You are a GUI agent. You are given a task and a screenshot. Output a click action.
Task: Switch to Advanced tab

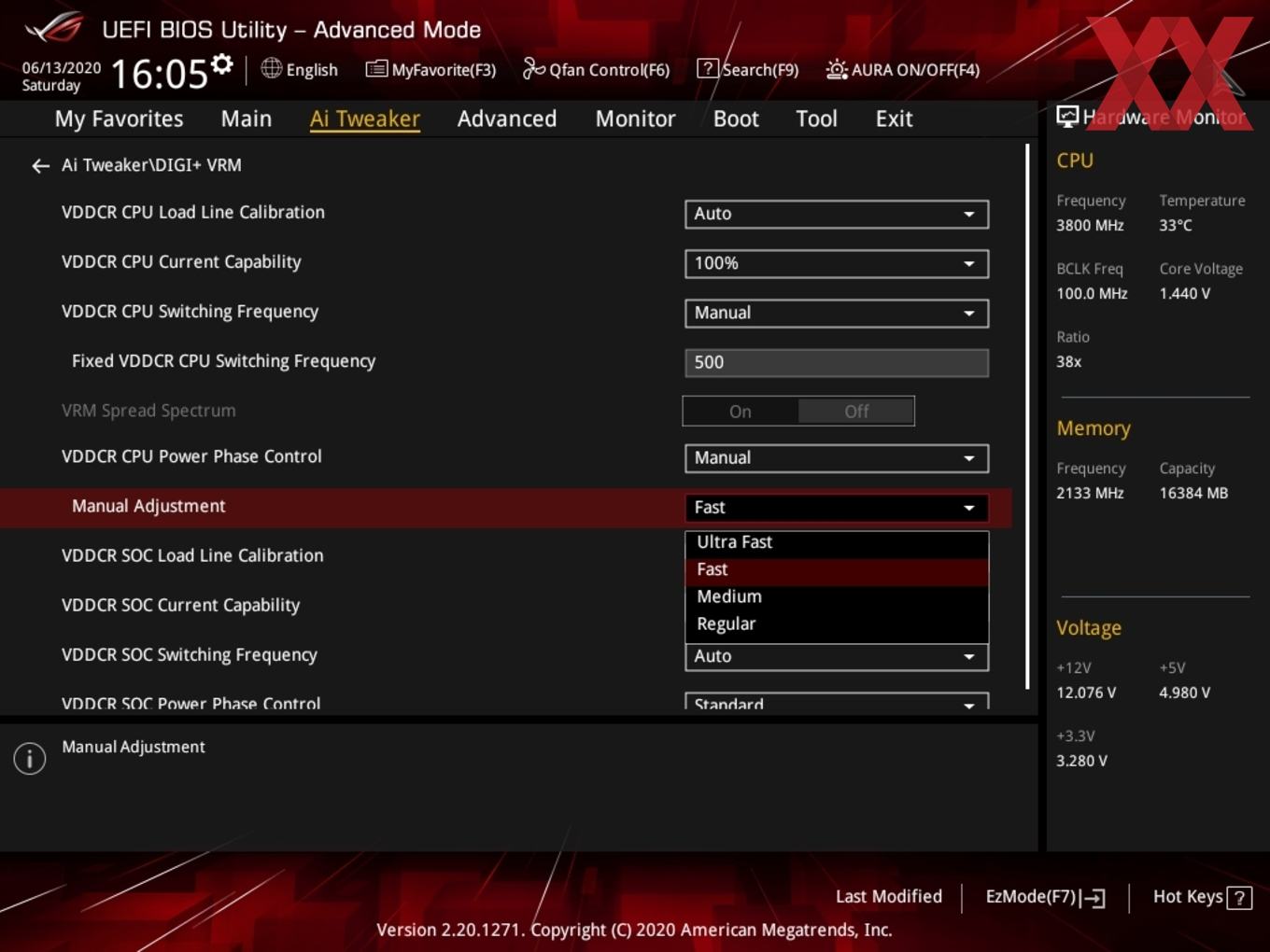click(x=507, y=119)
